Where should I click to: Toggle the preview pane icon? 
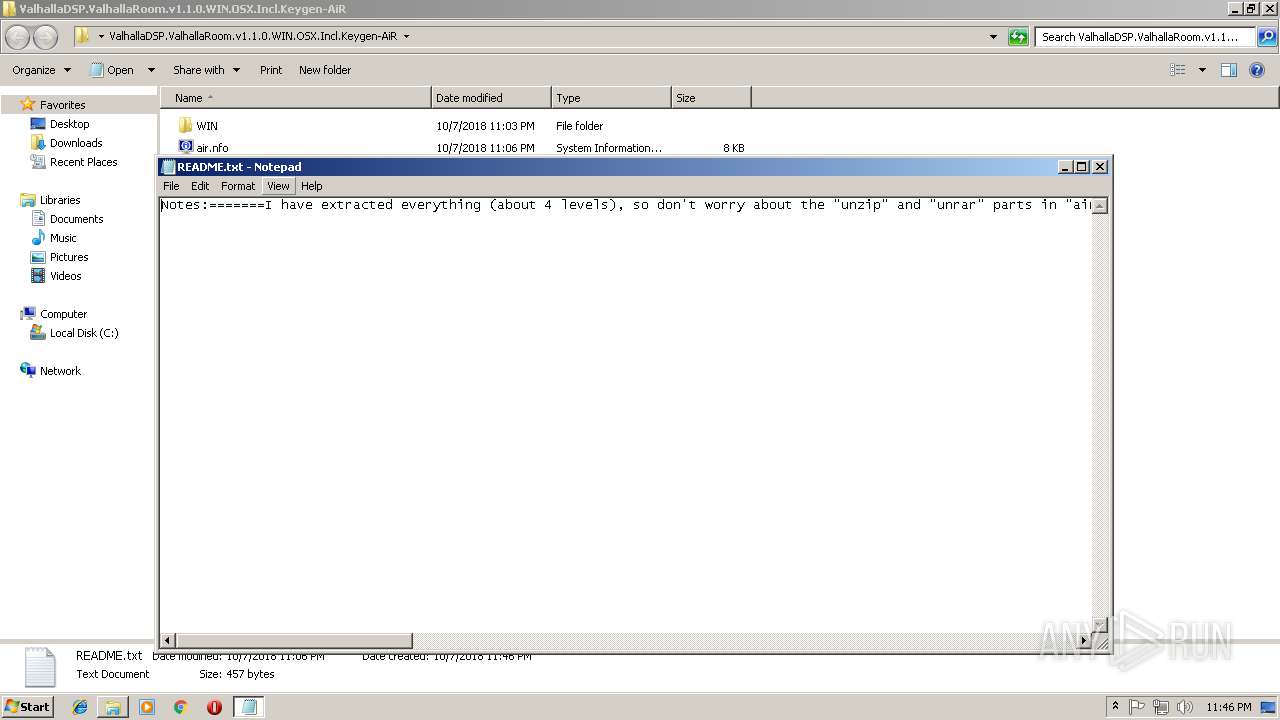tap(1229, 70)
